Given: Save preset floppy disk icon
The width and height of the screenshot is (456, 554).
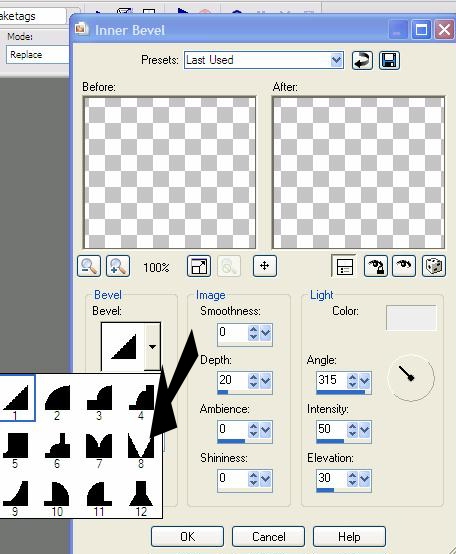Looking at the screenshot, I should point(389,60).
